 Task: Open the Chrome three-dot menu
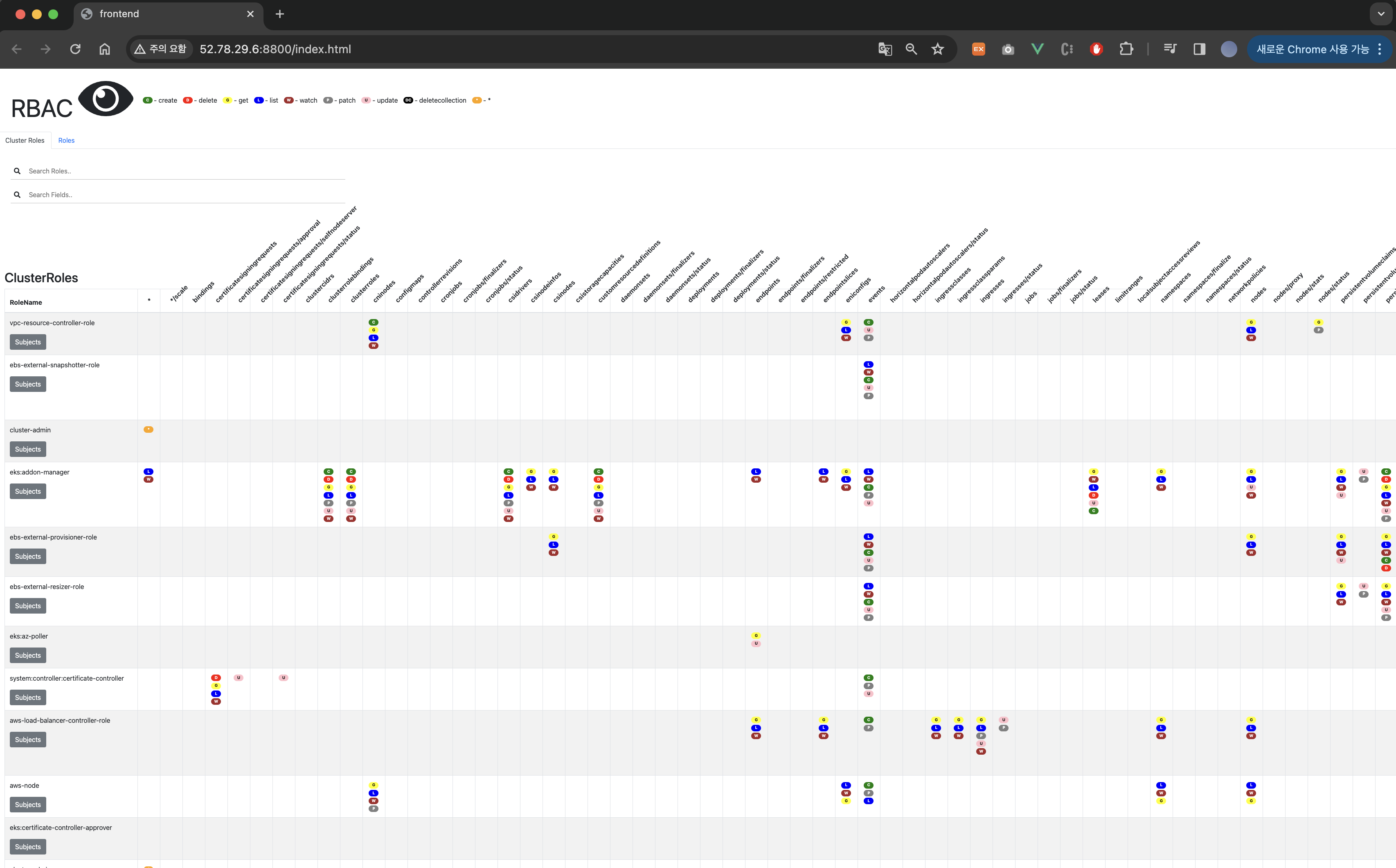click(1379, 49)
